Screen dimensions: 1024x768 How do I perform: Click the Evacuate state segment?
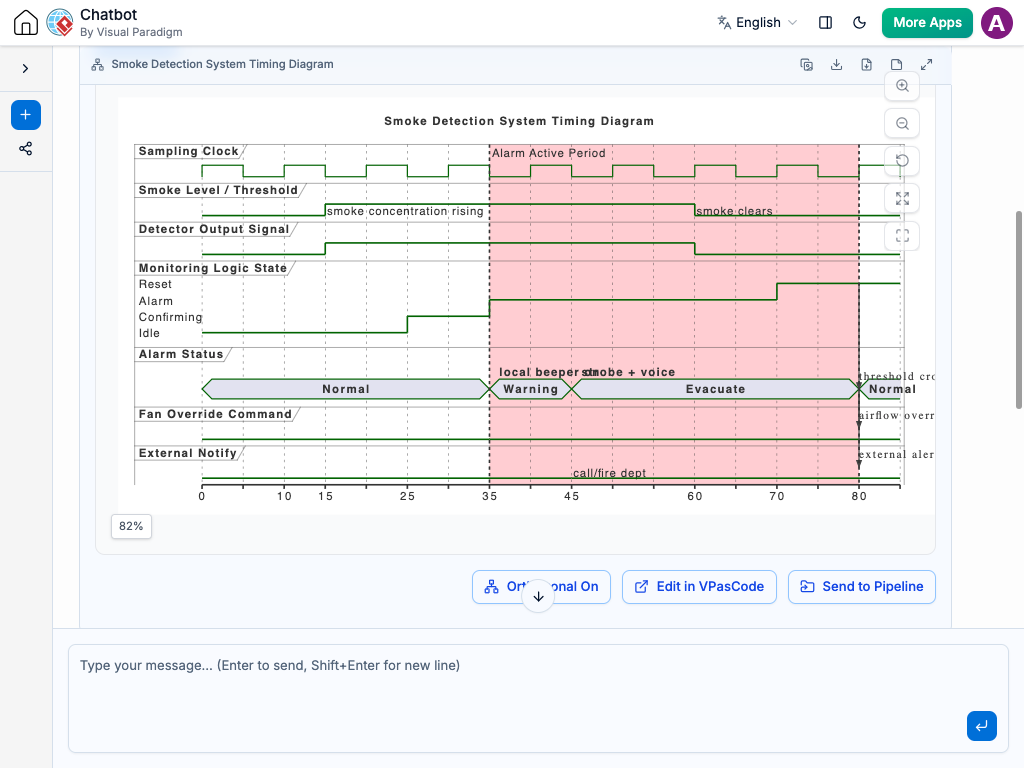coord(715,389)
